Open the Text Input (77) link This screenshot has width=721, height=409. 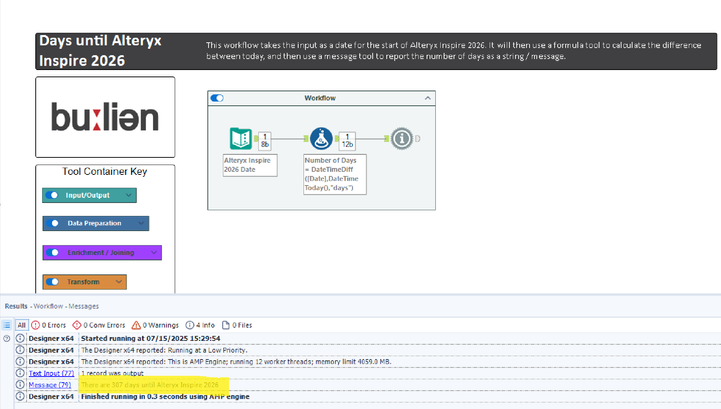pyautogui.click(x=51, y=373)
